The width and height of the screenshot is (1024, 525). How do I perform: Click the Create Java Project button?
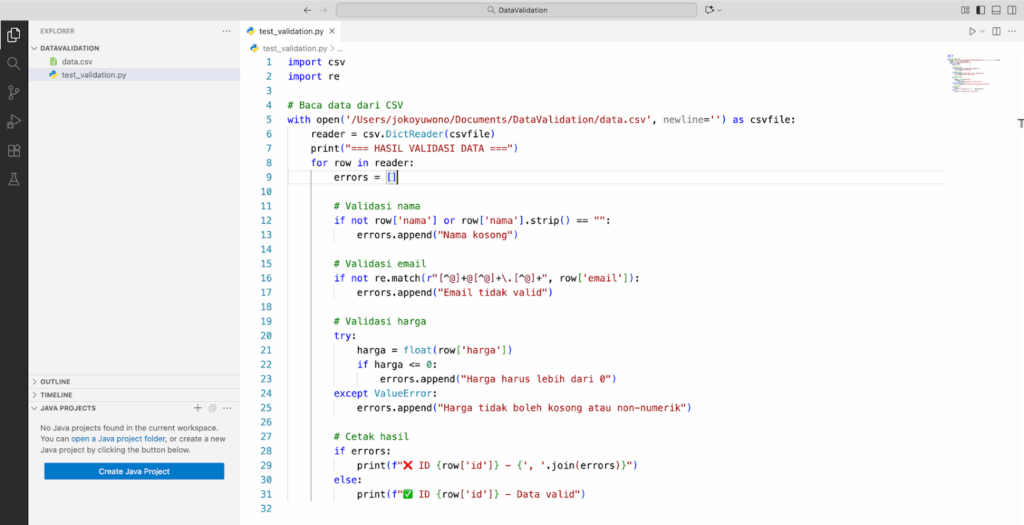[x=134, y=471]
